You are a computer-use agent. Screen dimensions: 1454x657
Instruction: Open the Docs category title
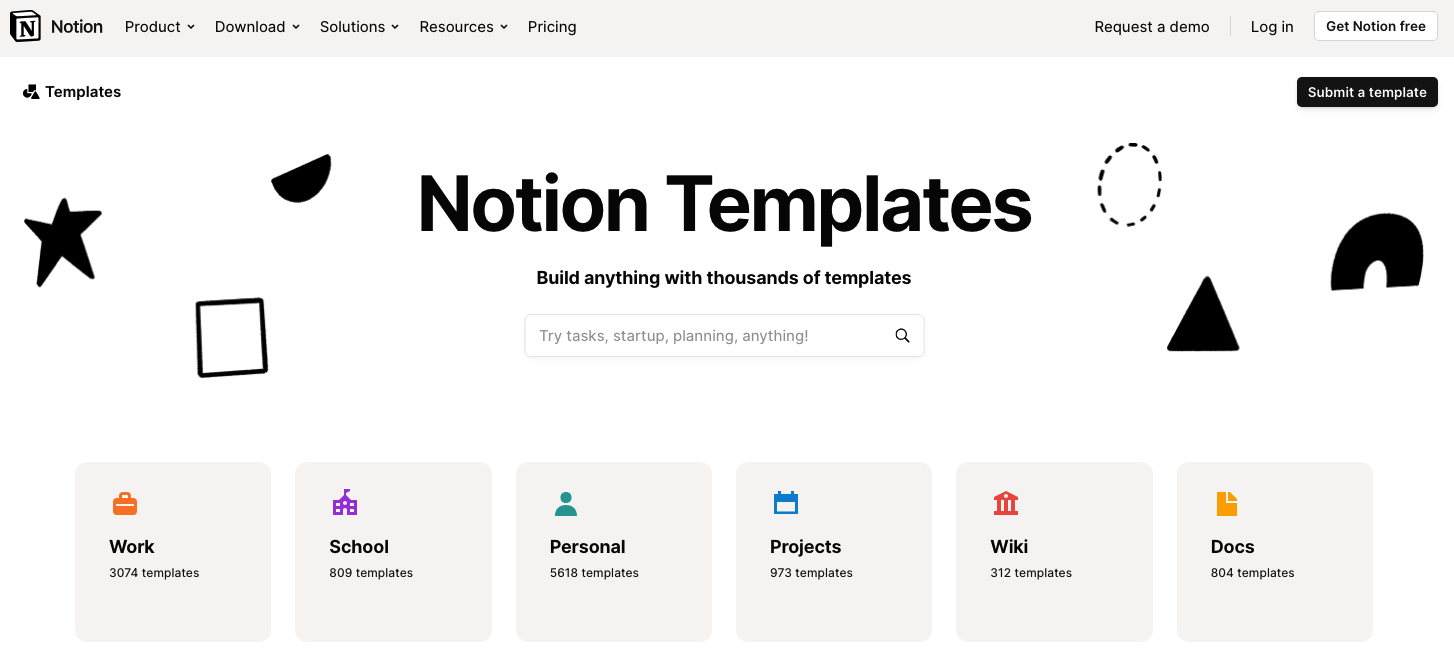(1232, 547)
